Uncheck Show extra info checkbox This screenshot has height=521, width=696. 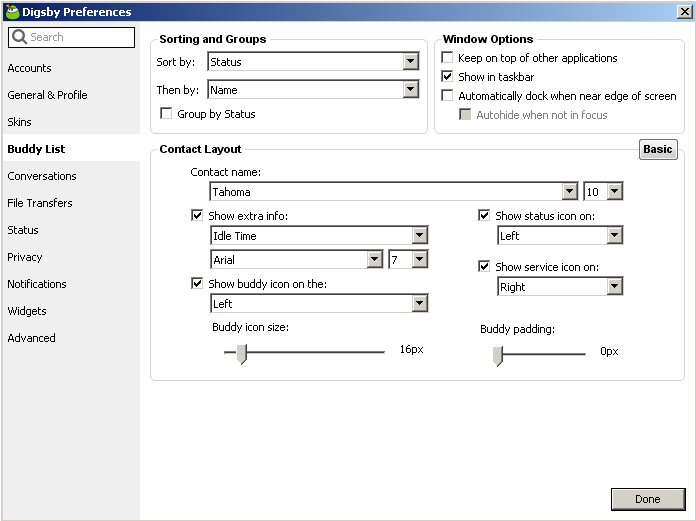tap(197, 216)
